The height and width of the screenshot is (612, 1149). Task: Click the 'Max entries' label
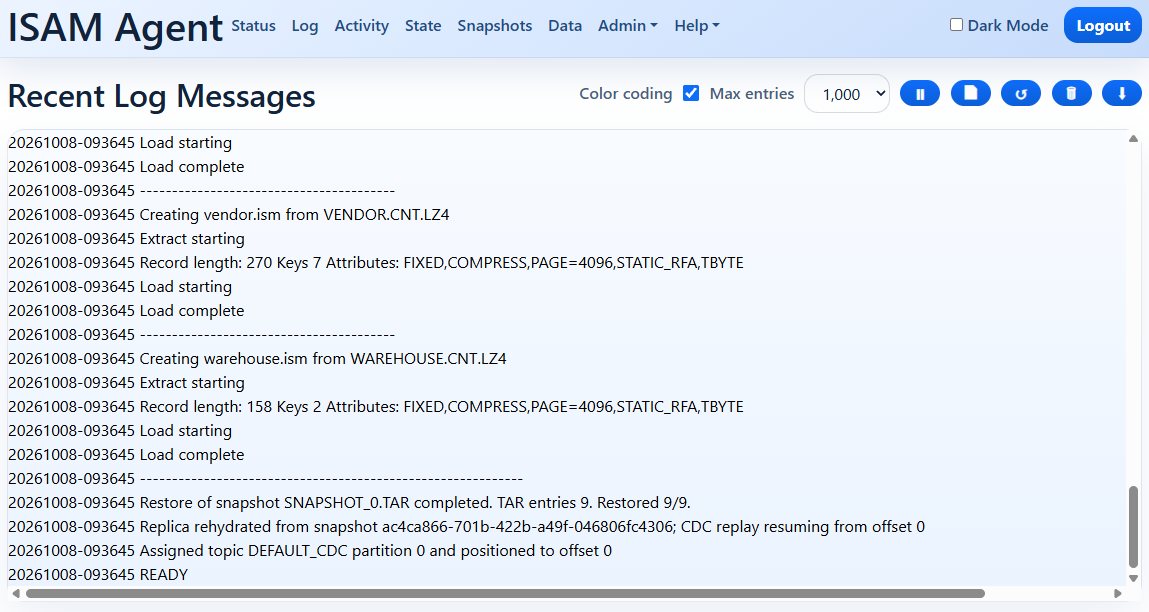[752, 94]
